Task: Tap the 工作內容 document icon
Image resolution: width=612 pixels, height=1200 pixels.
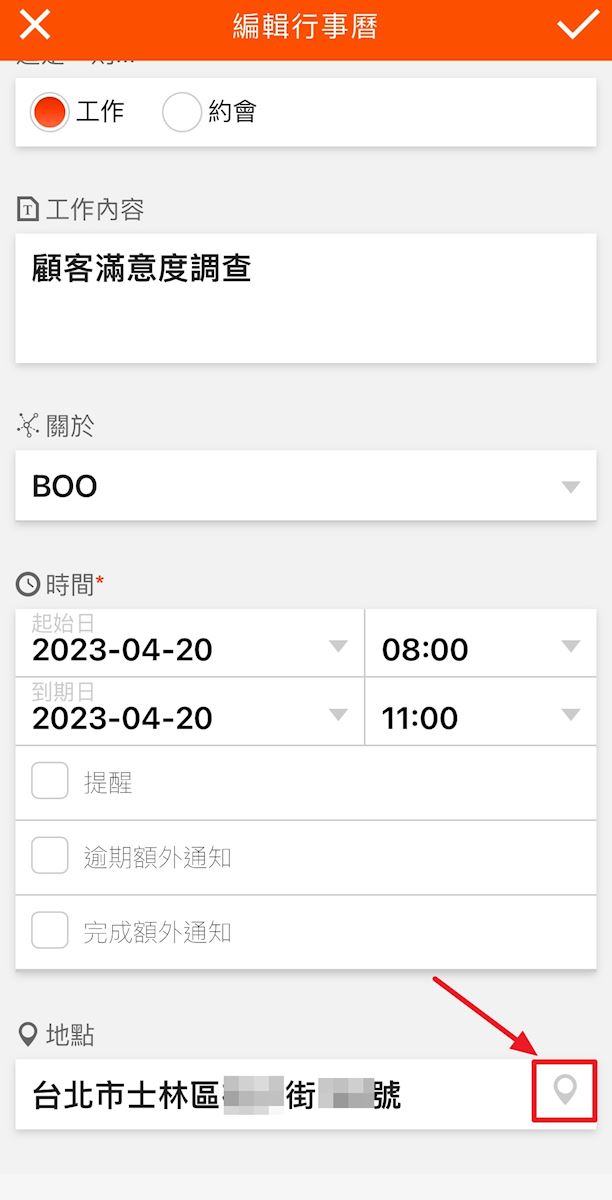Action: [28, 210]
